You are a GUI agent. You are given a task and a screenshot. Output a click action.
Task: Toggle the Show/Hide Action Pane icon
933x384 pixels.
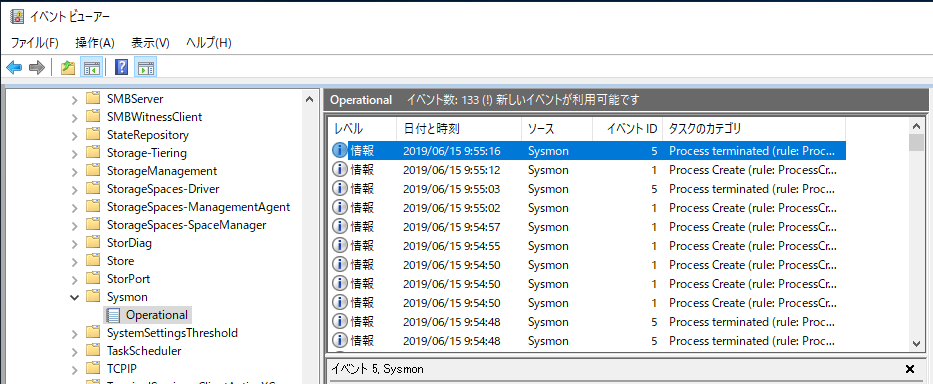pos(146,67)
